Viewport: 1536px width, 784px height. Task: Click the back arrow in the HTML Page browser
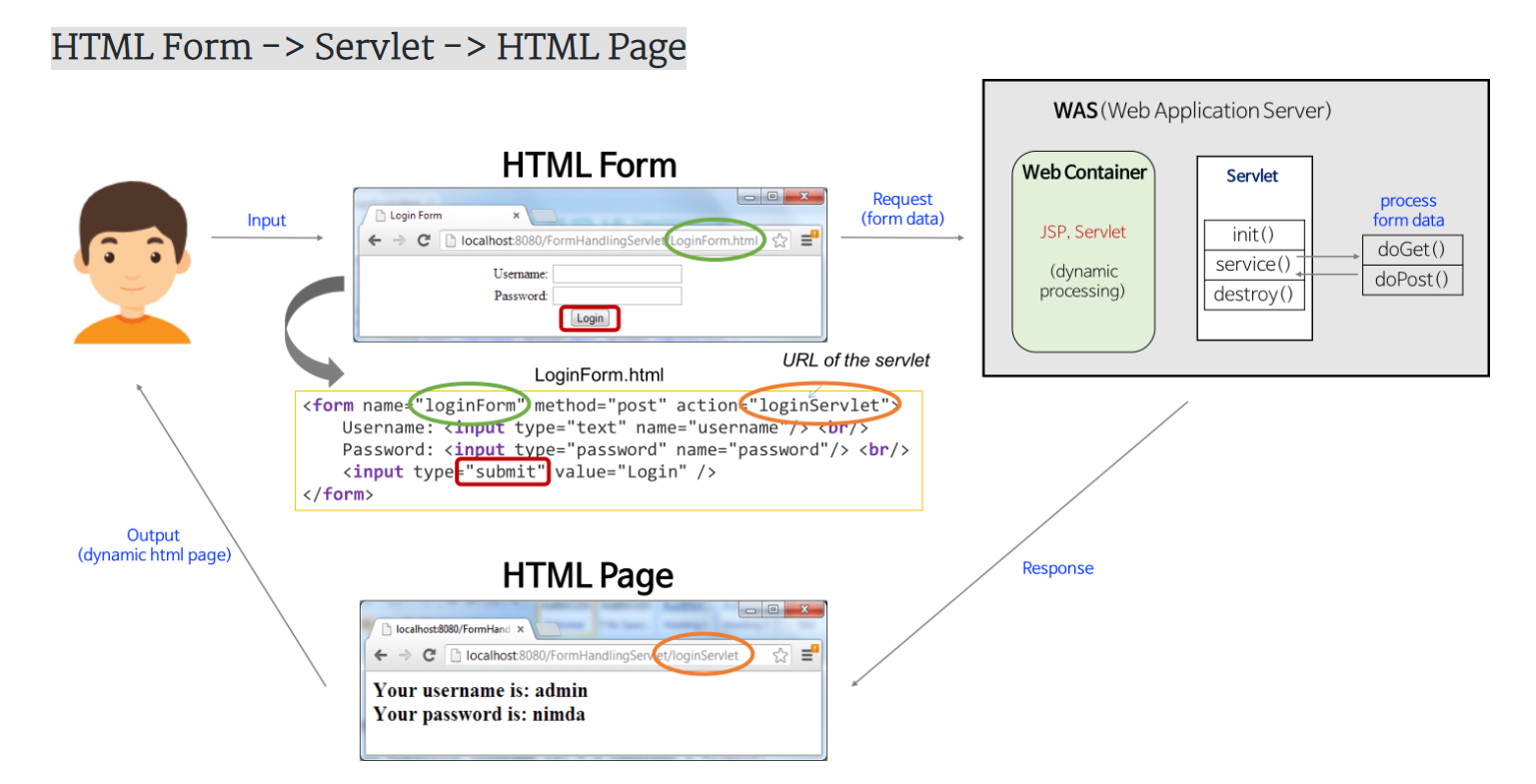[382, 655]
